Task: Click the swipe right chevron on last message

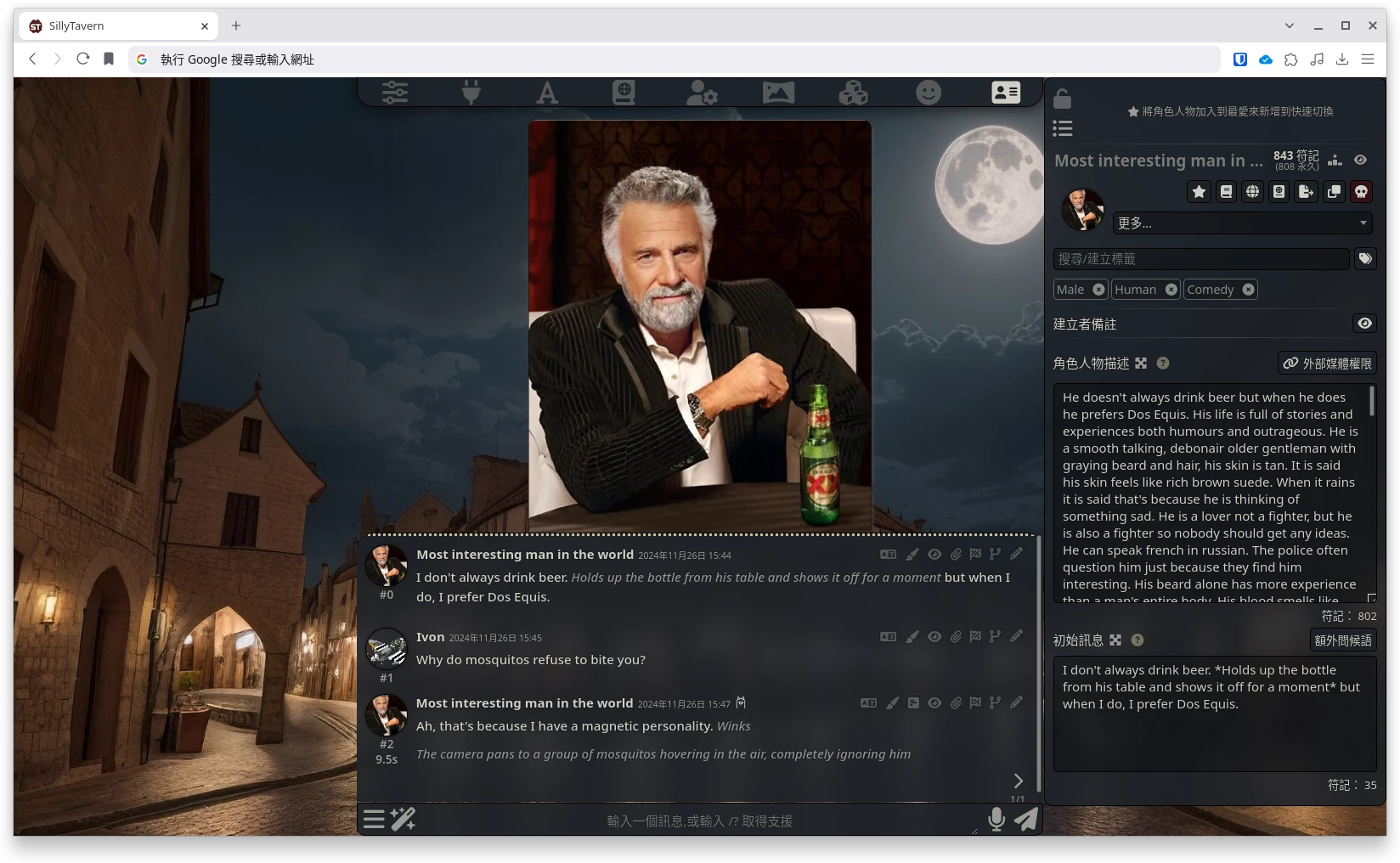Action: click(1018, 781)
